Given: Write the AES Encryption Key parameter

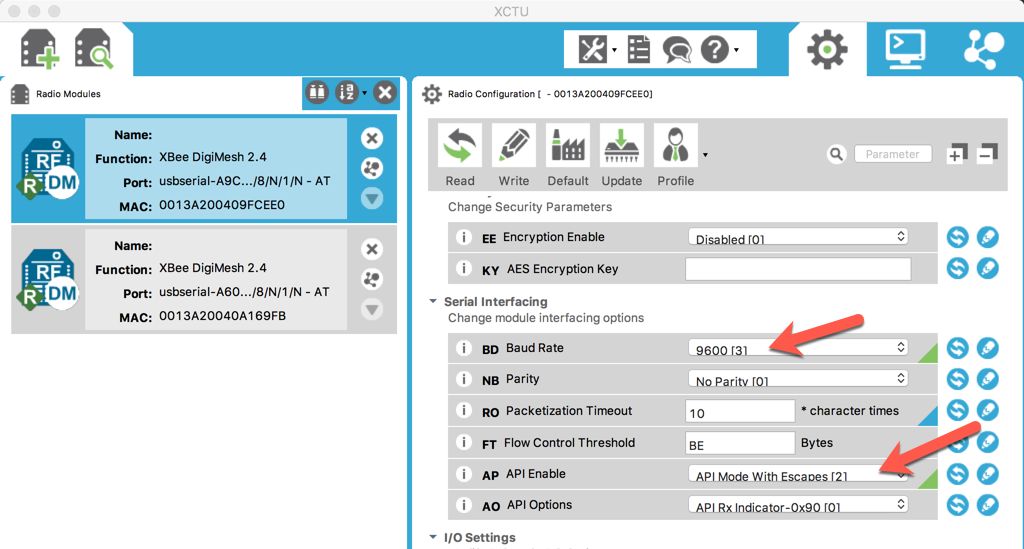Looking at the screenshot, I should pyautogui.click(x=987, y=268).
